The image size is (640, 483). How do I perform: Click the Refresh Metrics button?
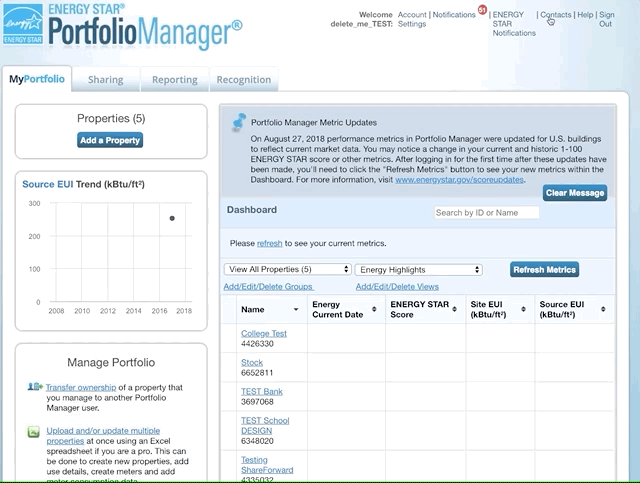544,269
